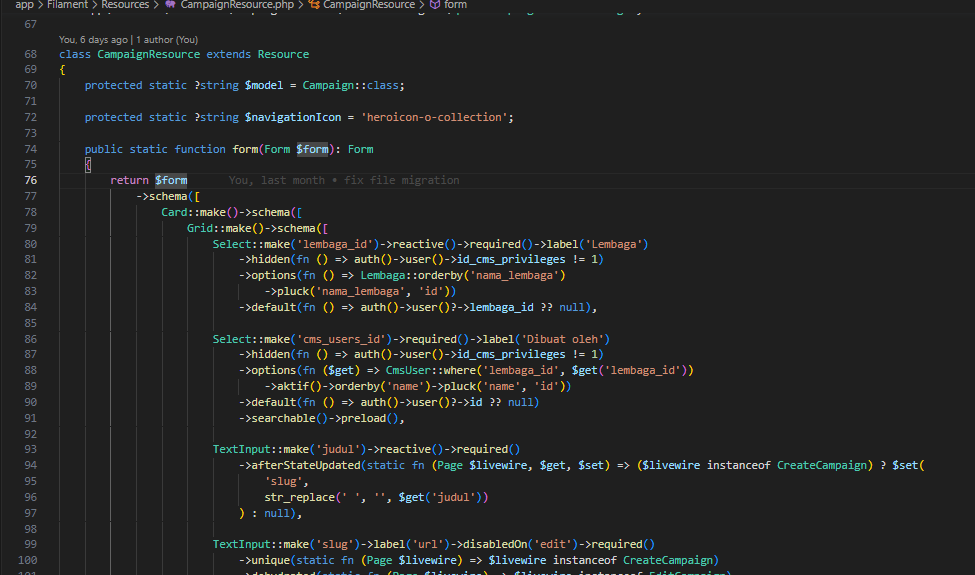
Task: Open the '1 author (You)' CodeLens
Action: click(167, 40)
